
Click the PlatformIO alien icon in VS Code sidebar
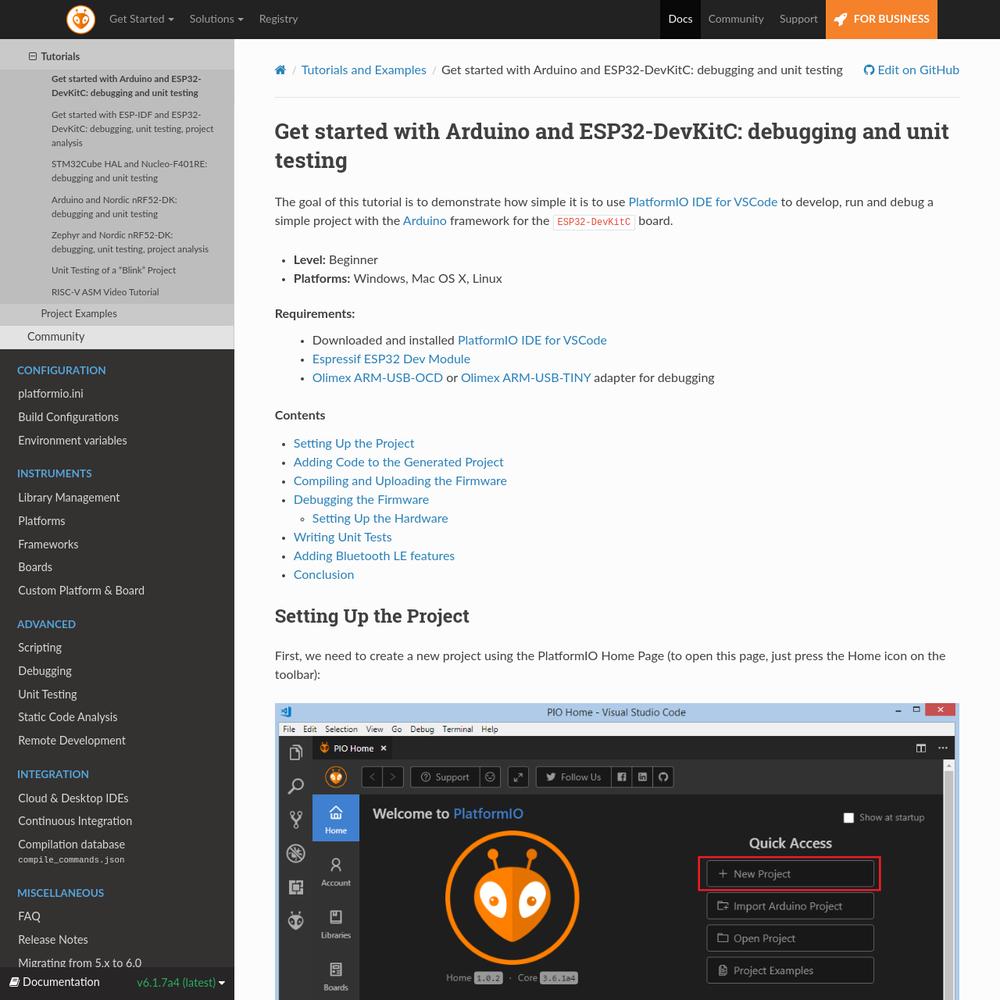click(x=295, y=920)
